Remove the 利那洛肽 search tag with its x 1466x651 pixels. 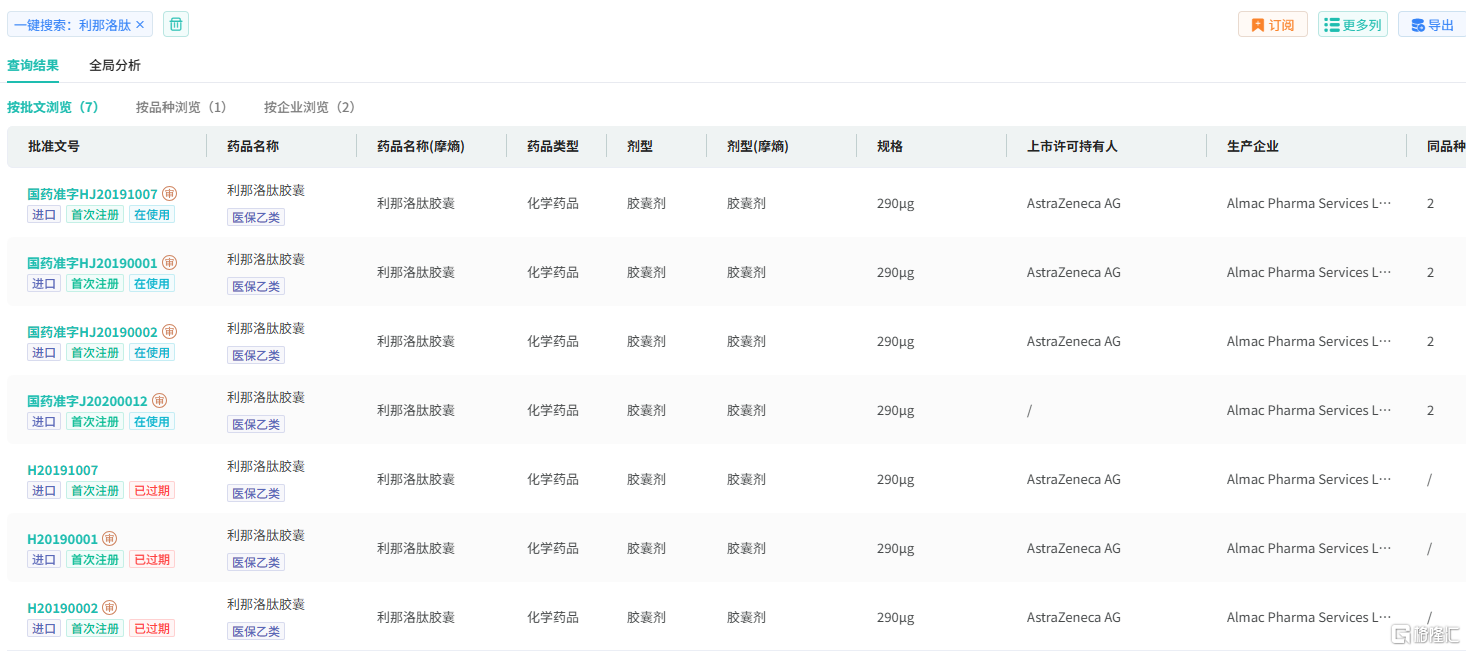(140, 25)
